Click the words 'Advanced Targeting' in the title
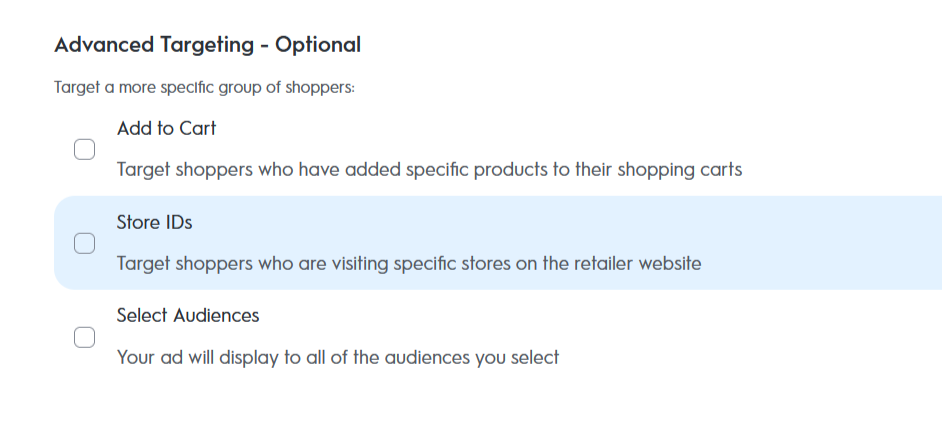Image resolution: width=942 pixels, height=443 pixels. pyautogui.click(x=155, y=45)
